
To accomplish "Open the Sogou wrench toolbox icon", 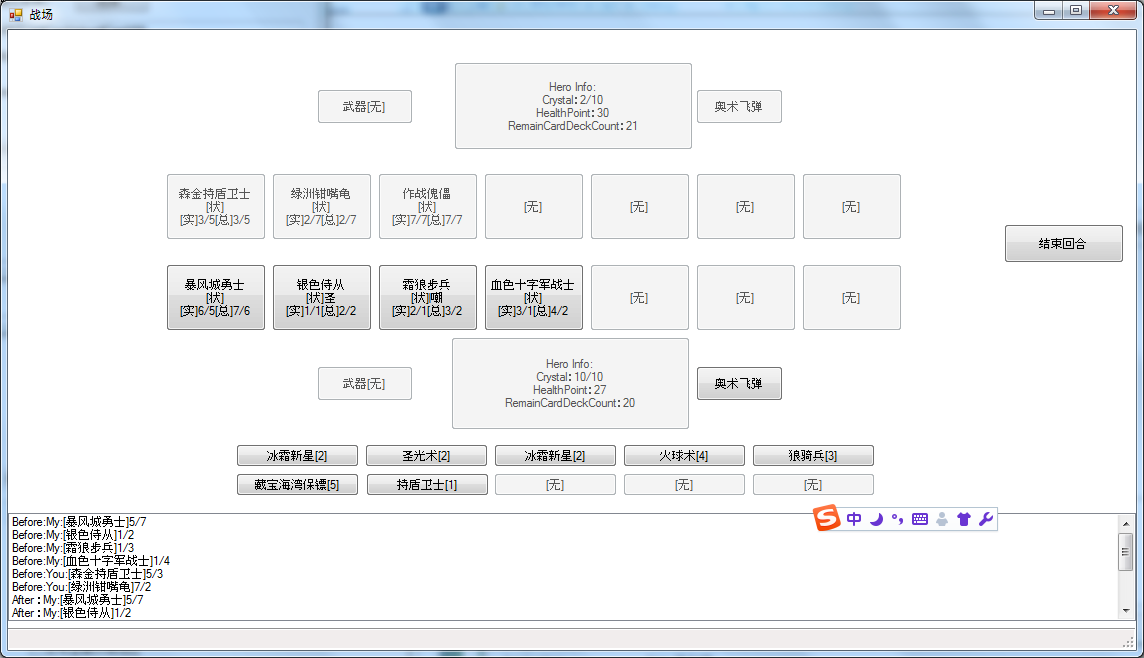I will [x=986, y=519].
